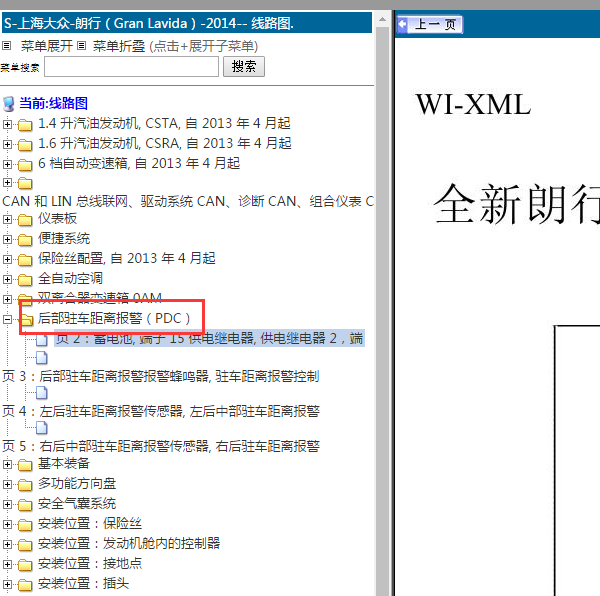Click document icon above 页 3 entry

point(42,358)
